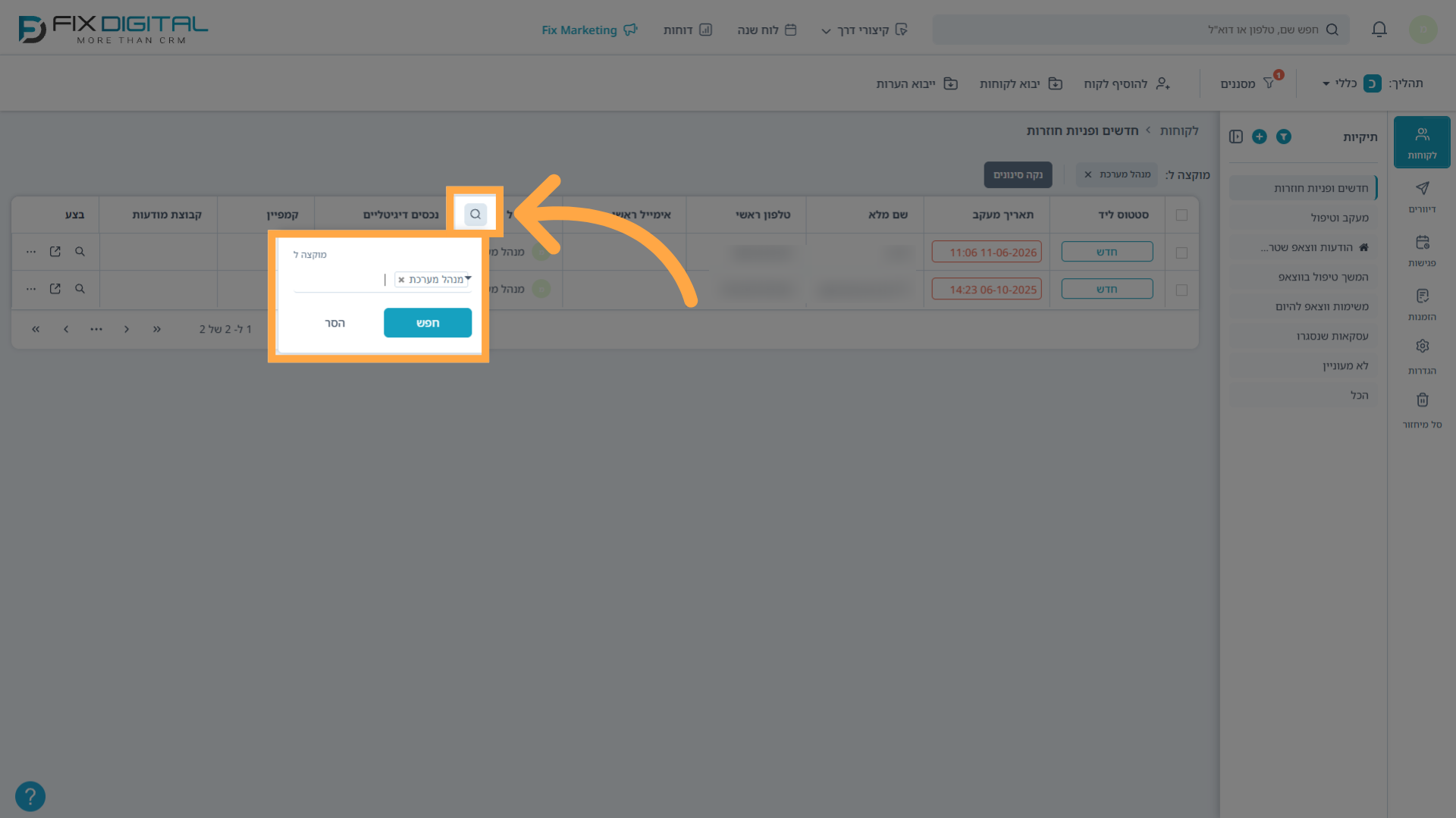Screen dimensions: 1456x818
Task: Click the folder filter icon in תיקיות
Action: (1283, 136)
